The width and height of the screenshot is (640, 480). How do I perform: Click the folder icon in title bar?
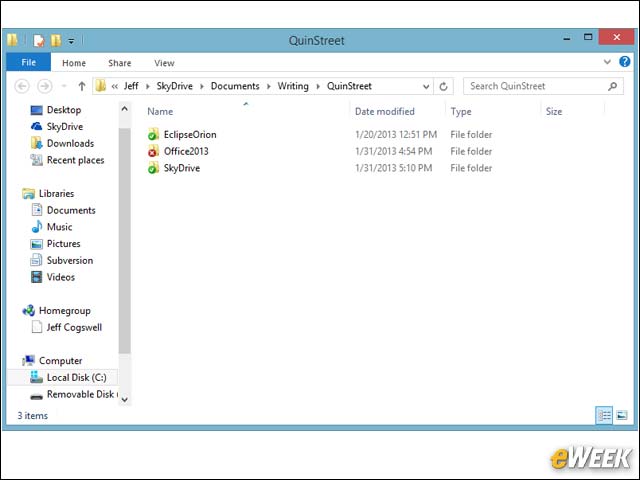tap(13, 40)
